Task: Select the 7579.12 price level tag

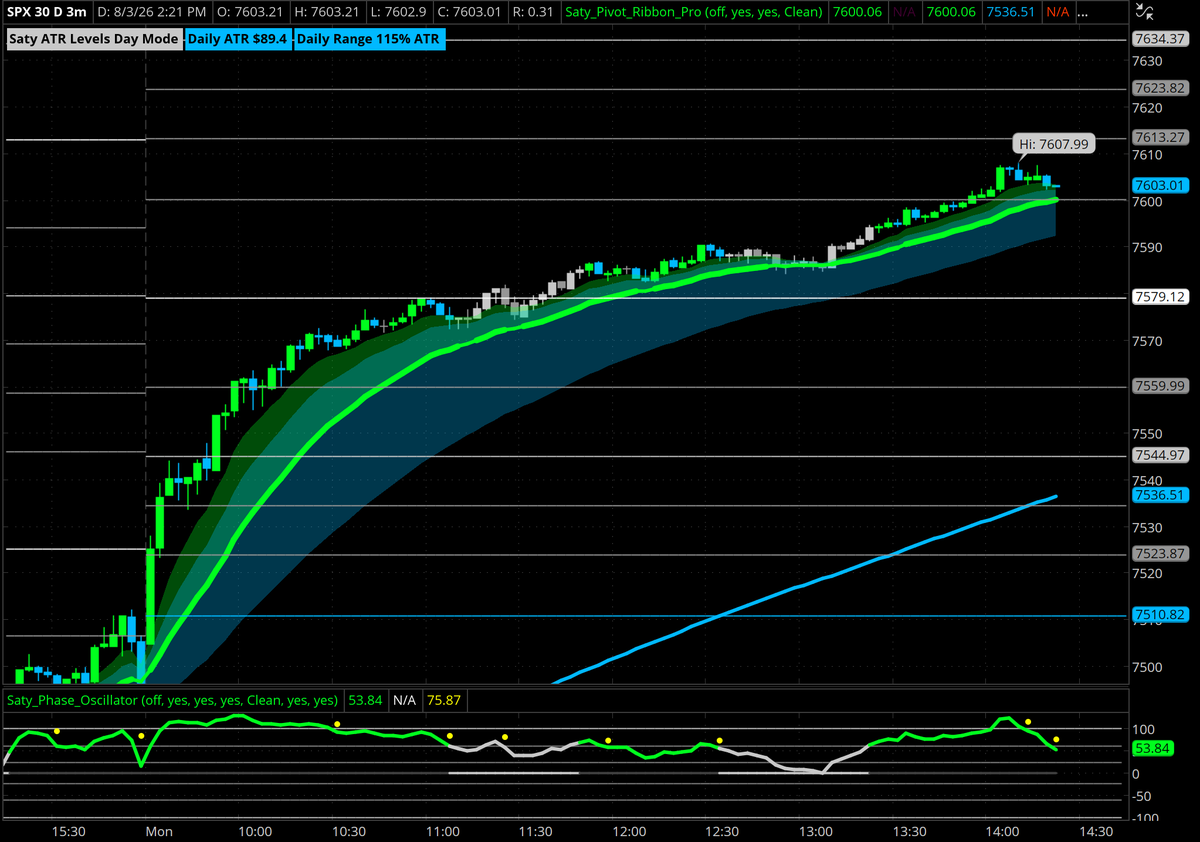Action: pos(1160,296)
